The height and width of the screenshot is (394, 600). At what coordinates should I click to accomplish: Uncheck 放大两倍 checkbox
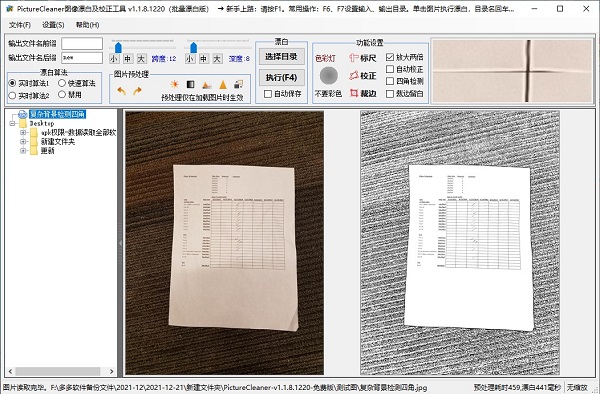390,57
